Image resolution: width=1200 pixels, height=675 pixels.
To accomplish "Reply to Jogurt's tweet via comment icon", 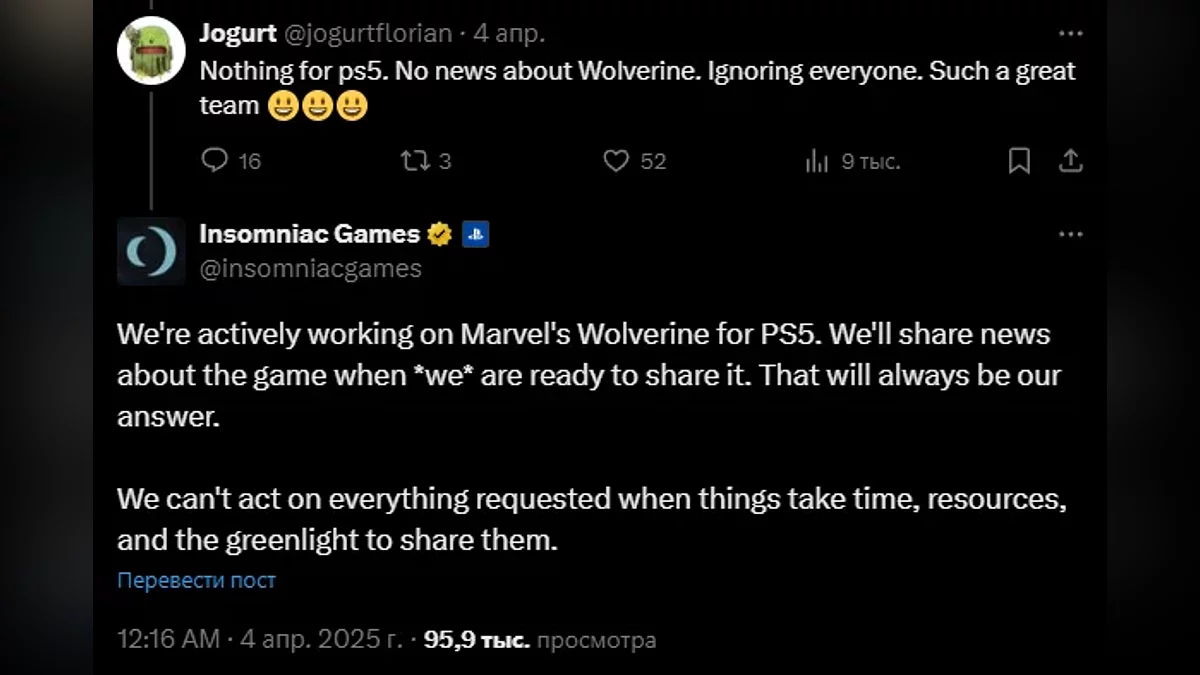I will pyautogui.click(x=216, y=160).
